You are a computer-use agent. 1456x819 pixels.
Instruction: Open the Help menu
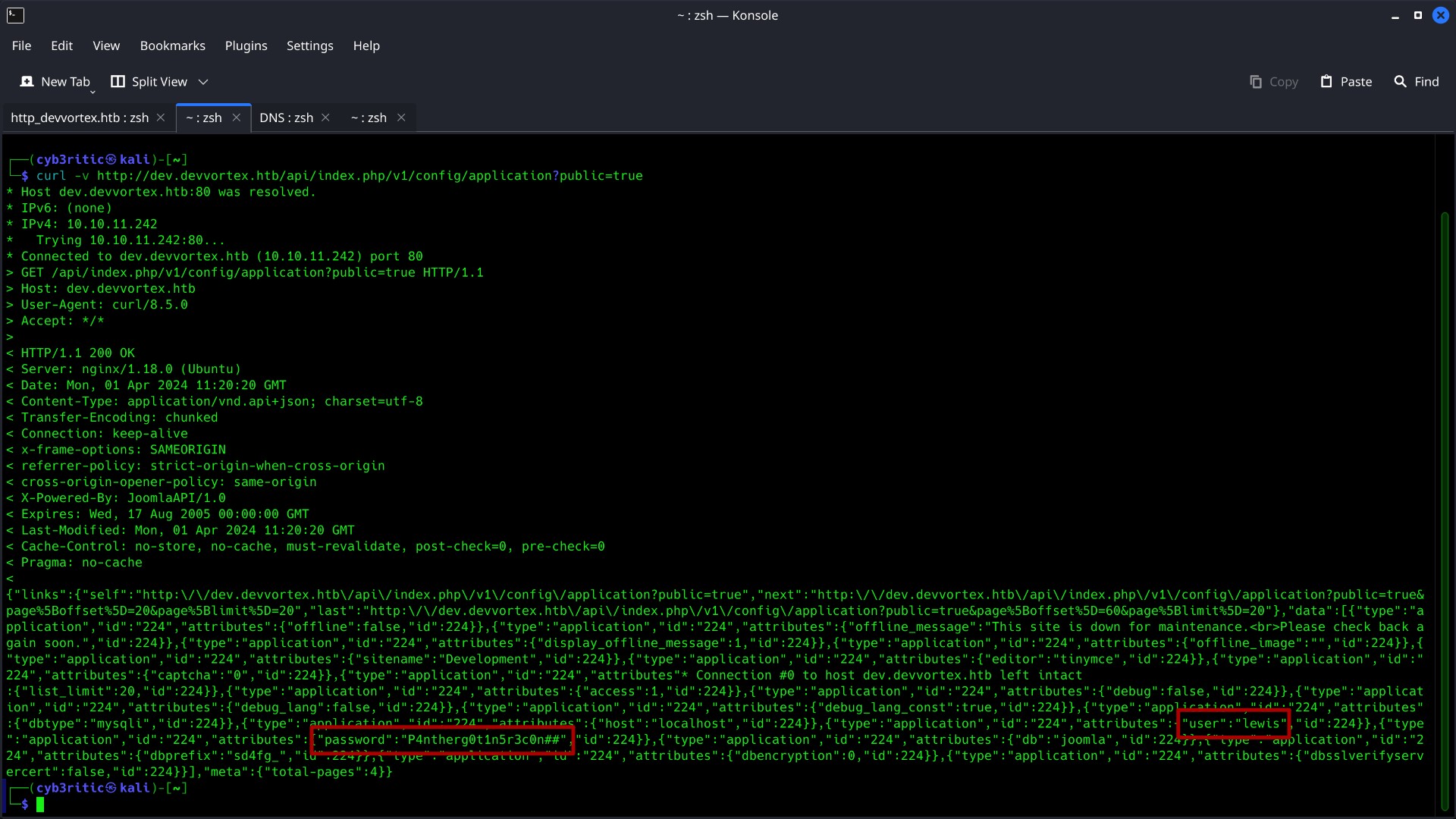click(366, 45)
